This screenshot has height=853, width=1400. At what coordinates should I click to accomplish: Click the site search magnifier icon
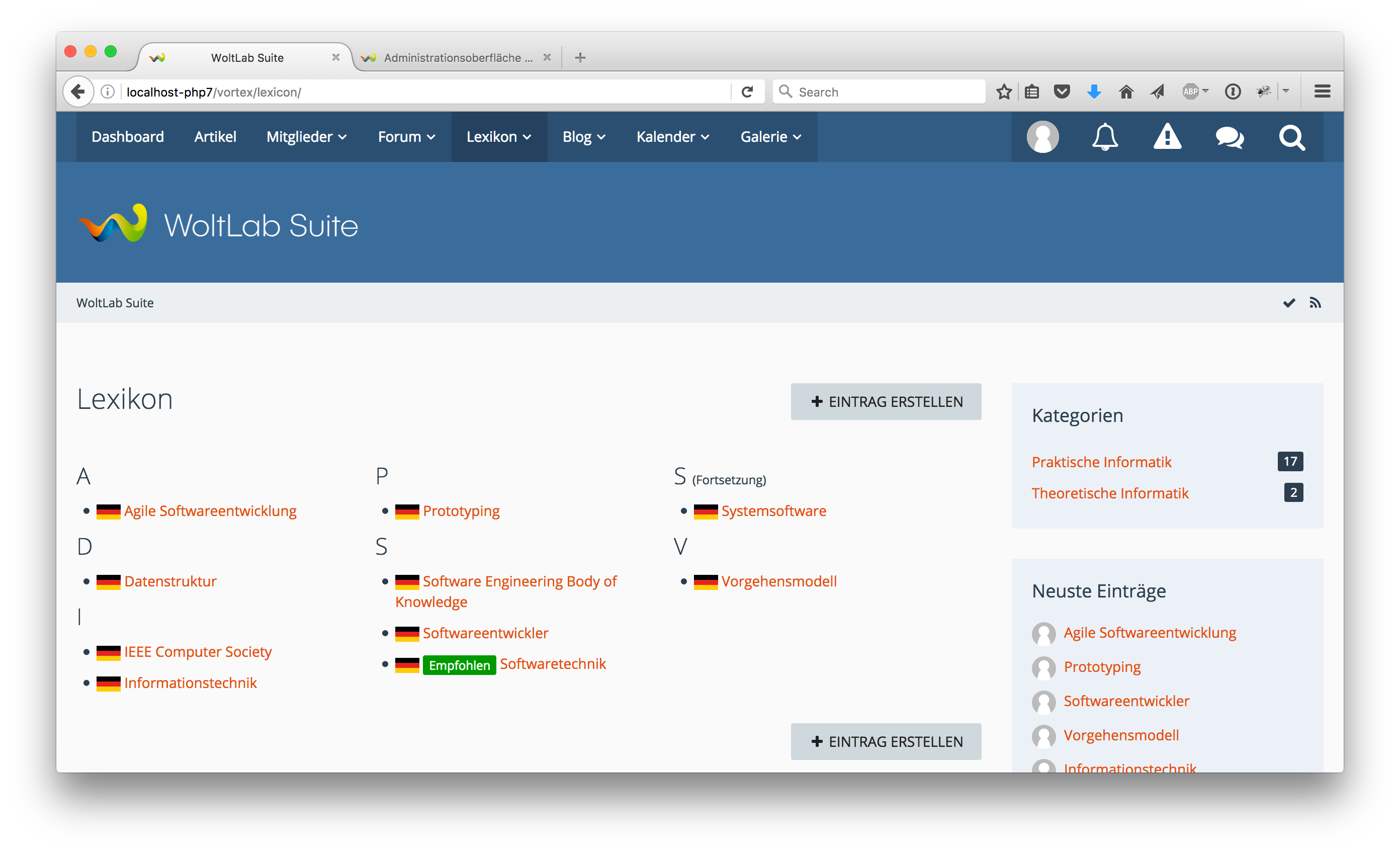1291,137
